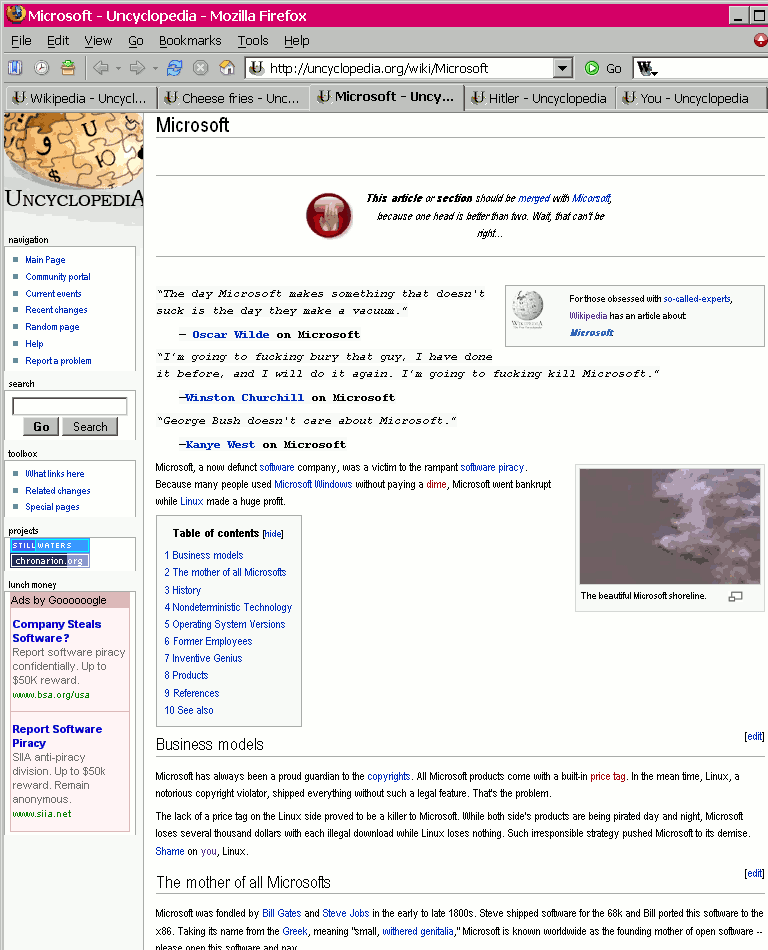Open the Go menu

(136, 41)
